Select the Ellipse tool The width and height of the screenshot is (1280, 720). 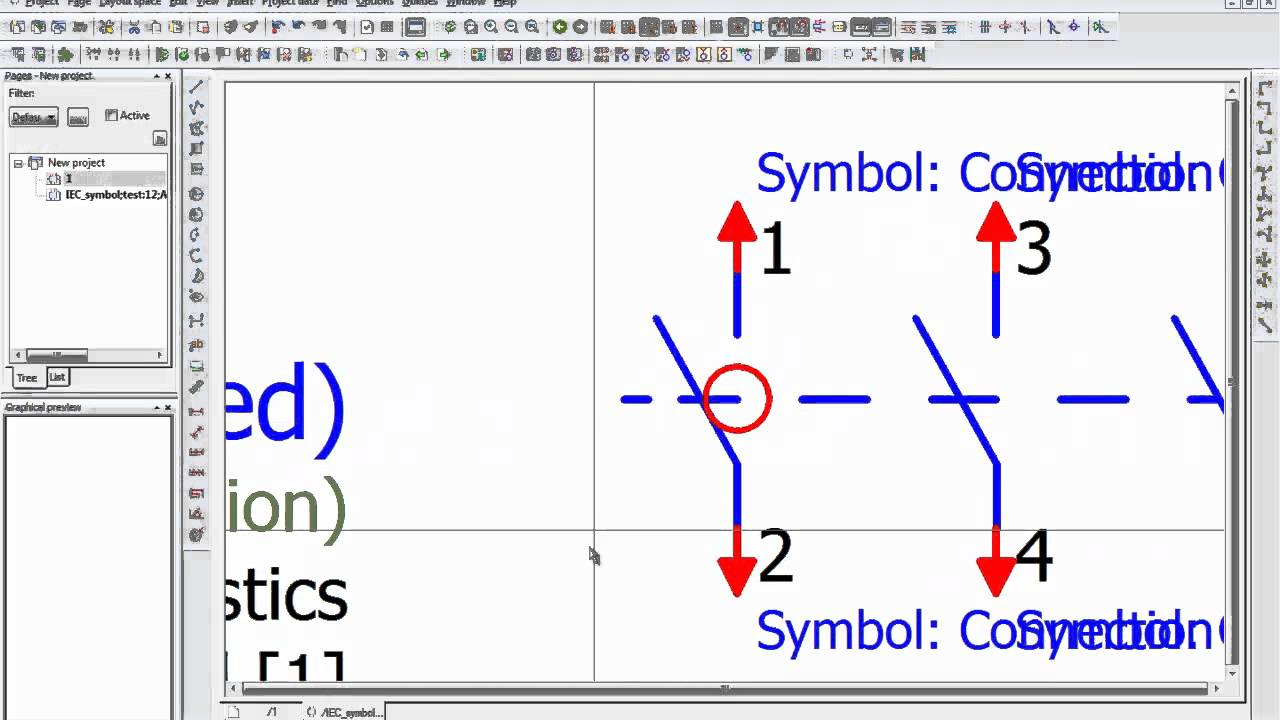coord(197,297)
